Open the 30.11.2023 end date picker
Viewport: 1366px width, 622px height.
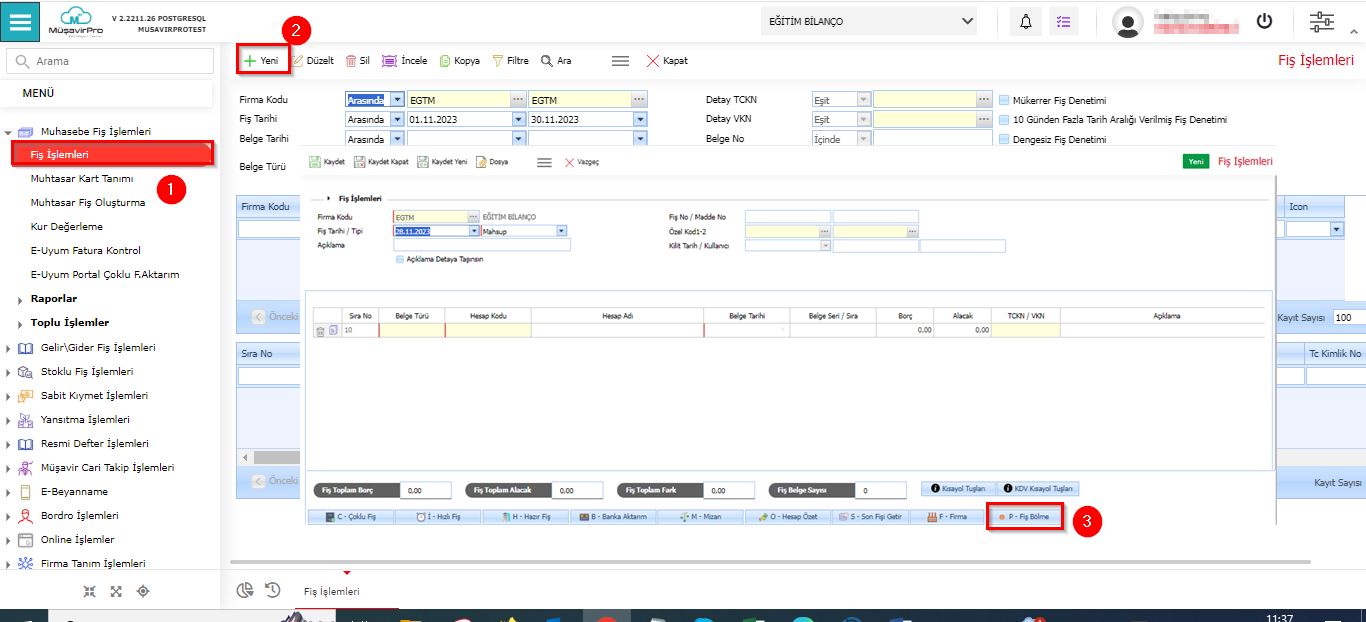640,119
